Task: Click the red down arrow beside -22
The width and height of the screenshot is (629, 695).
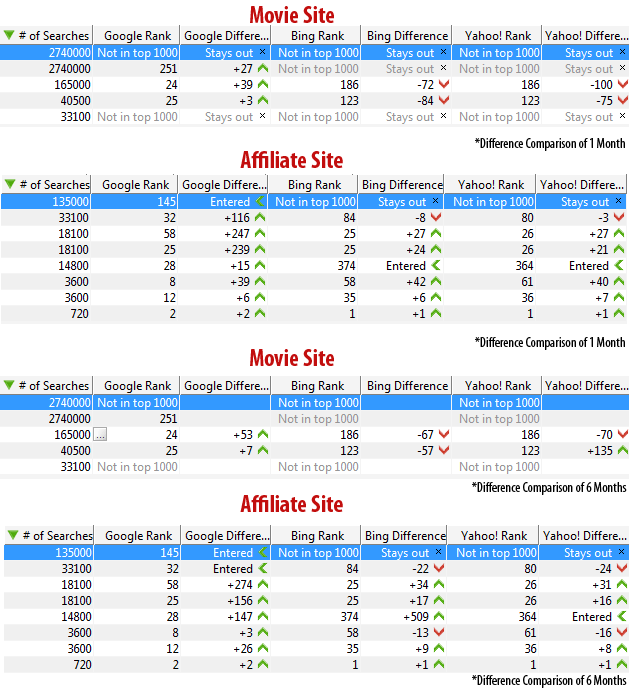Action: click(x=439, y=568)
